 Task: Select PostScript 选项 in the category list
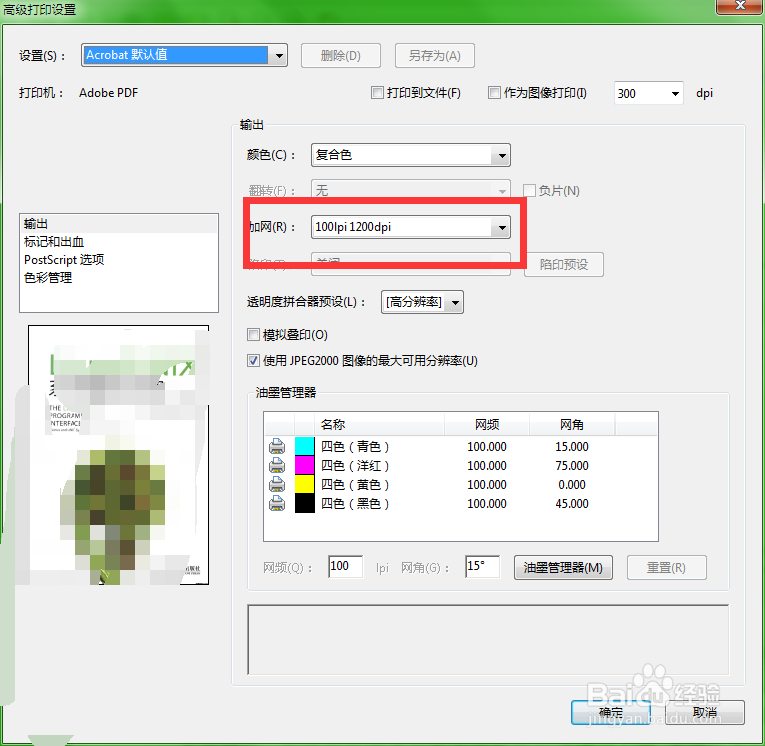(x=119, y=260)
